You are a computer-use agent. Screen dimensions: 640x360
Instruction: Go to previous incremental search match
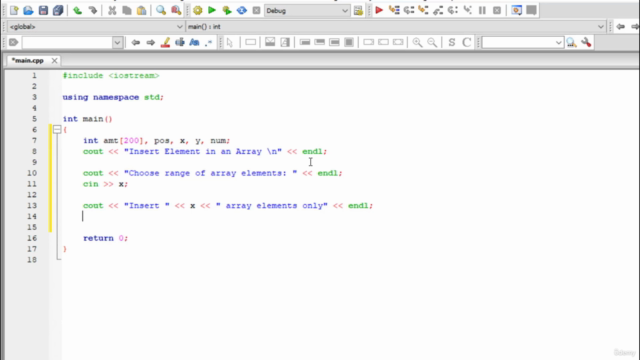coord(136,42)
